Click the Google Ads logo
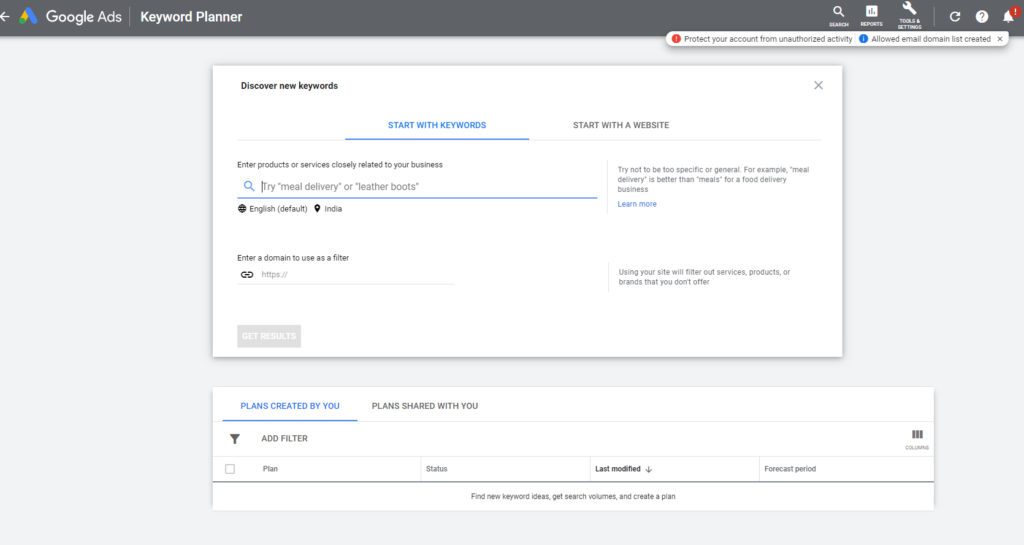Image resolution: width=1024 pixels, height=545 pixels. 71,16
